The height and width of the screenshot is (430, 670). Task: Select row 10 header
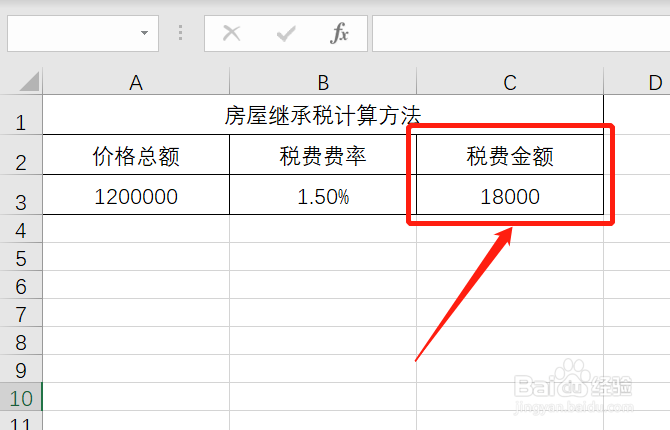click(21, 397)
